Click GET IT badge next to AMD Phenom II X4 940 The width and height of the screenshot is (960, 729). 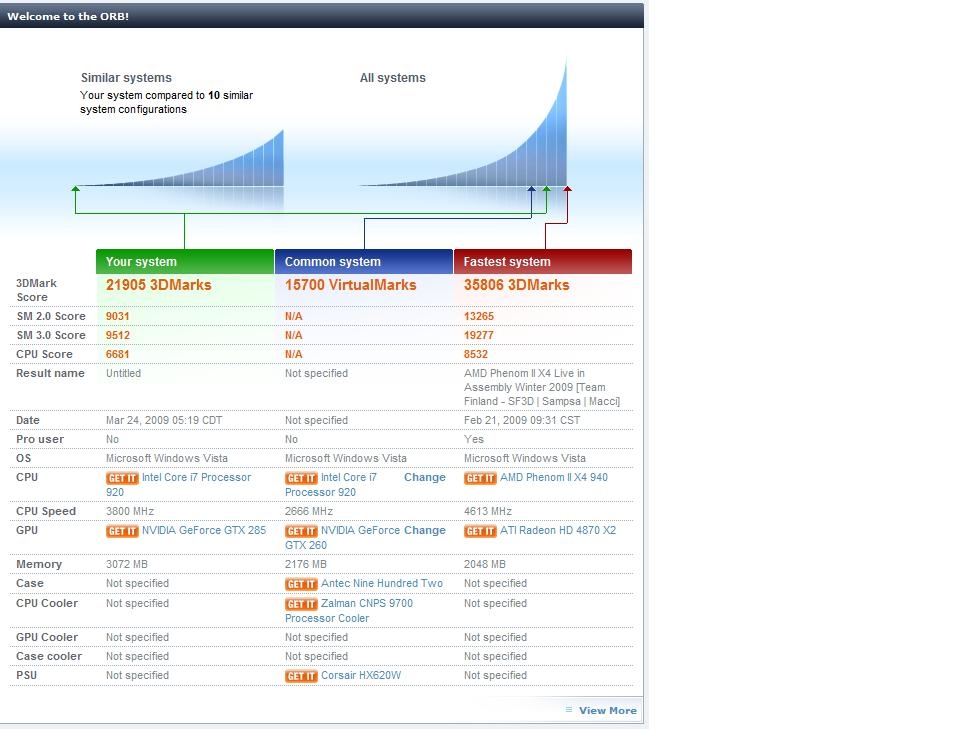click(480, 478)
